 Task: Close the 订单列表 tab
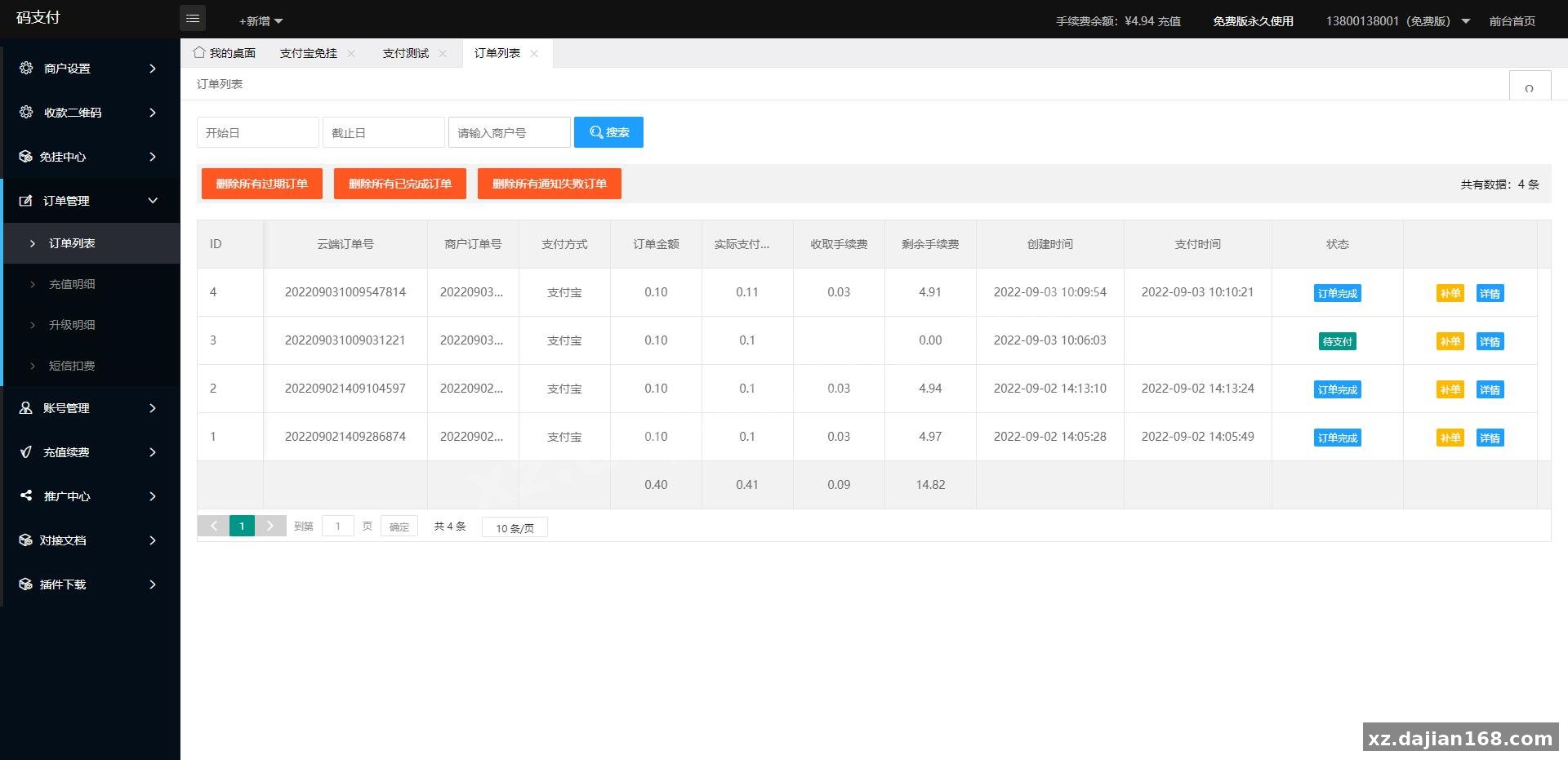click(534, 53)
